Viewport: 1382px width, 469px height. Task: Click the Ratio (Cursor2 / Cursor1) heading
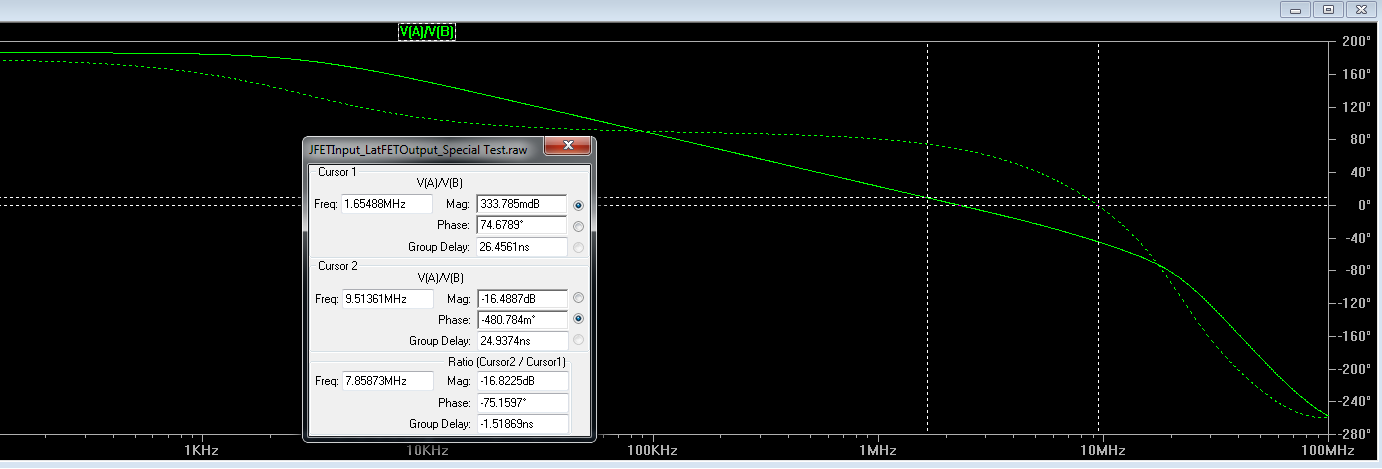coord(507,362)
